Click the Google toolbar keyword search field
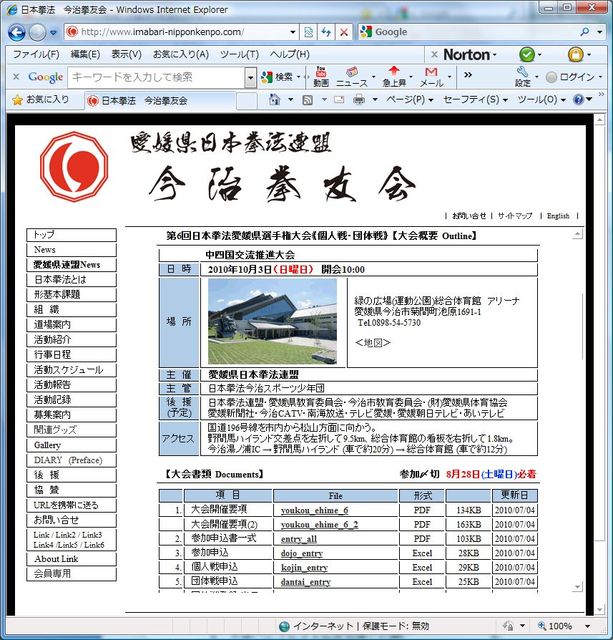The height and width of the screenshot is (640, 613). pos(155,77)
